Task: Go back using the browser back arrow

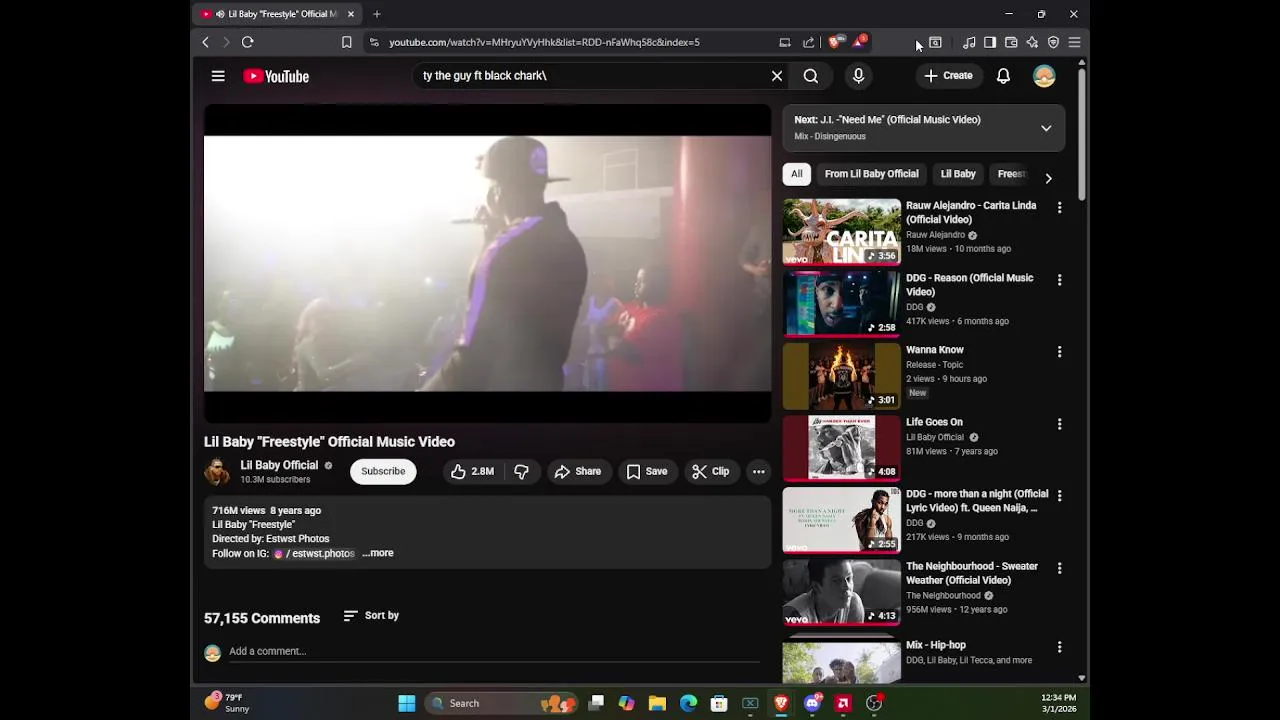Action: pos(205,42)
